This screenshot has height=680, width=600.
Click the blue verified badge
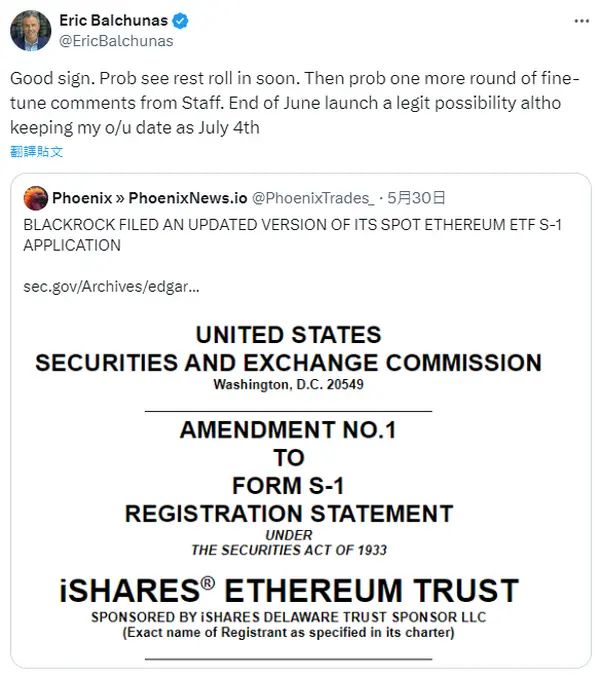coord(180,21)
